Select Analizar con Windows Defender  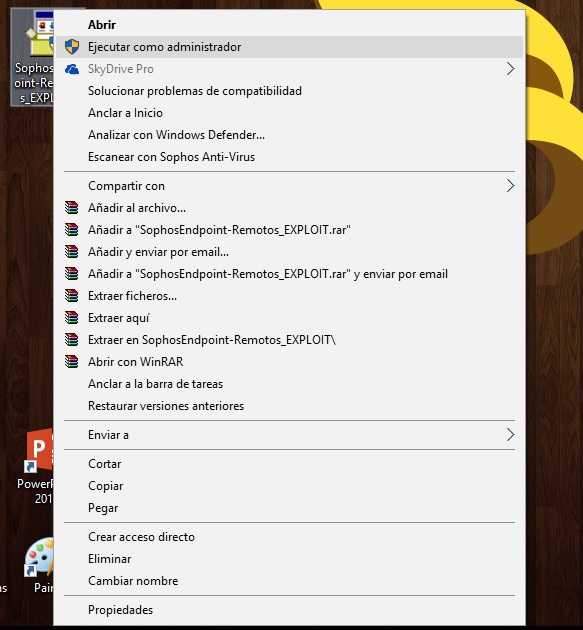[x=289, y=135]
